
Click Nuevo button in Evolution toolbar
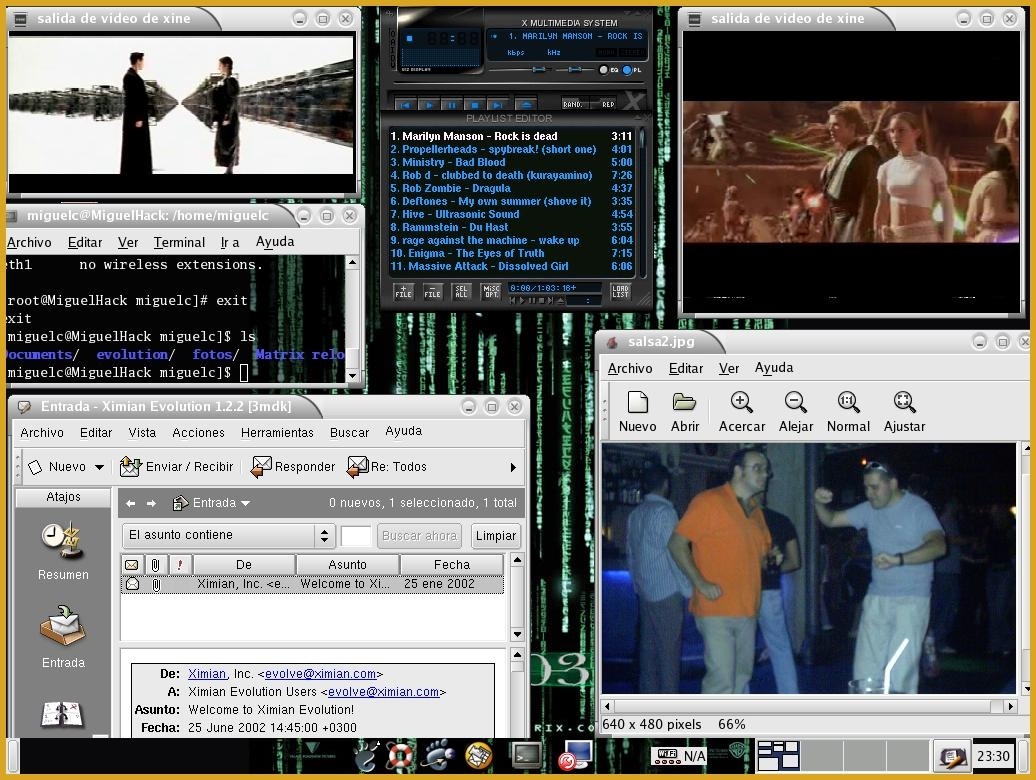point(57,467)
